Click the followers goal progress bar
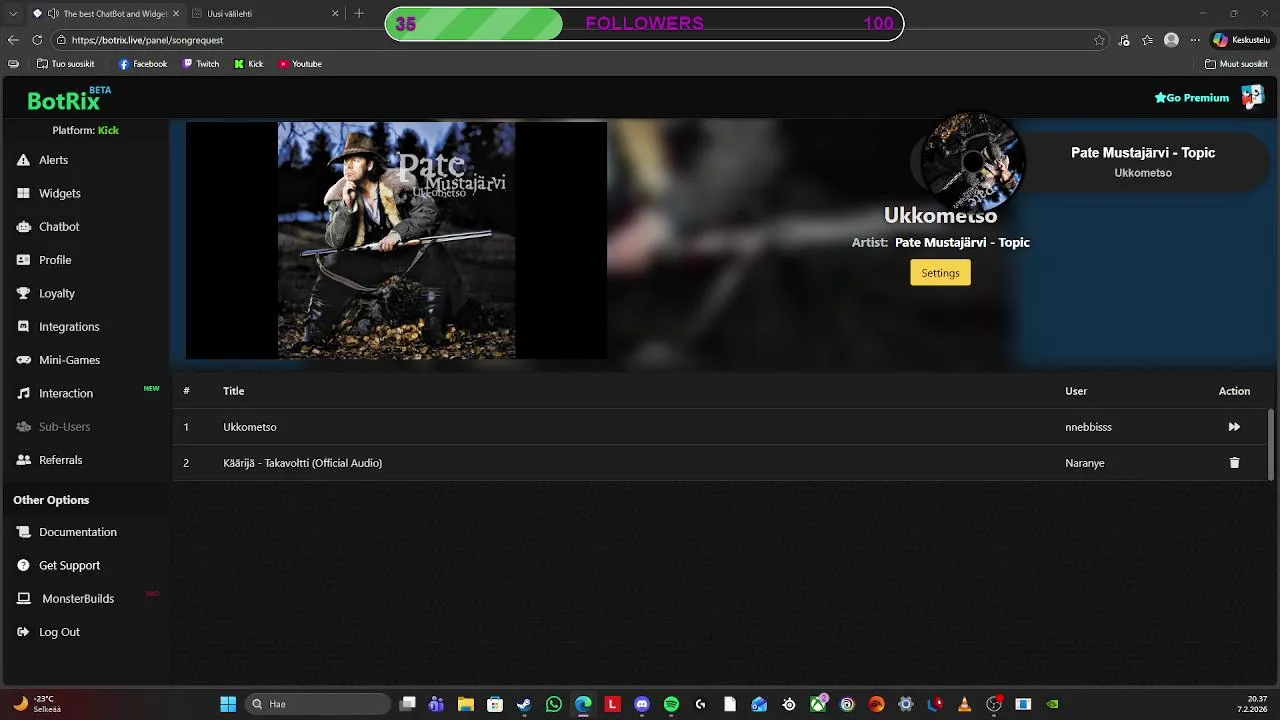The width and height of the screenshot is (1280, 720). 644,24
